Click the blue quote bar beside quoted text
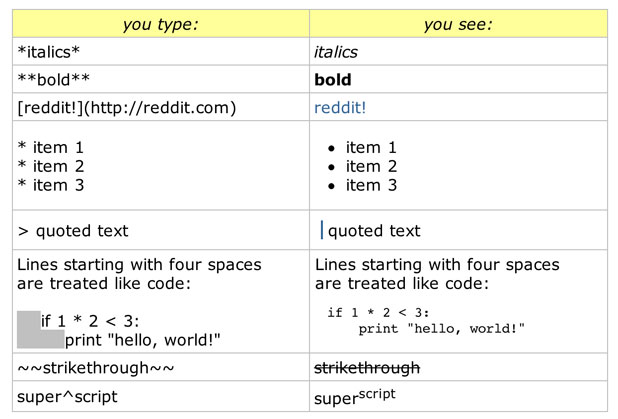Image resolution: width=618 pixels, height=419 pixels. (x=322, y=230)
